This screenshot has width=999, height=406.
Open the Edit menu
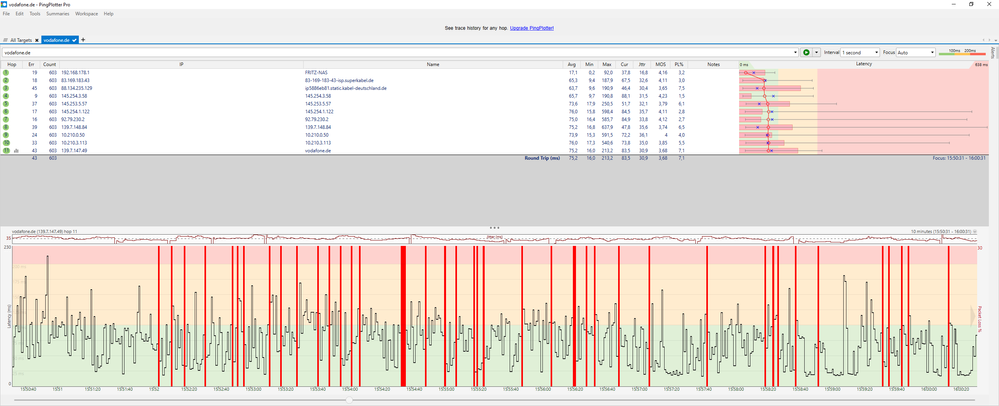[20, 13]
